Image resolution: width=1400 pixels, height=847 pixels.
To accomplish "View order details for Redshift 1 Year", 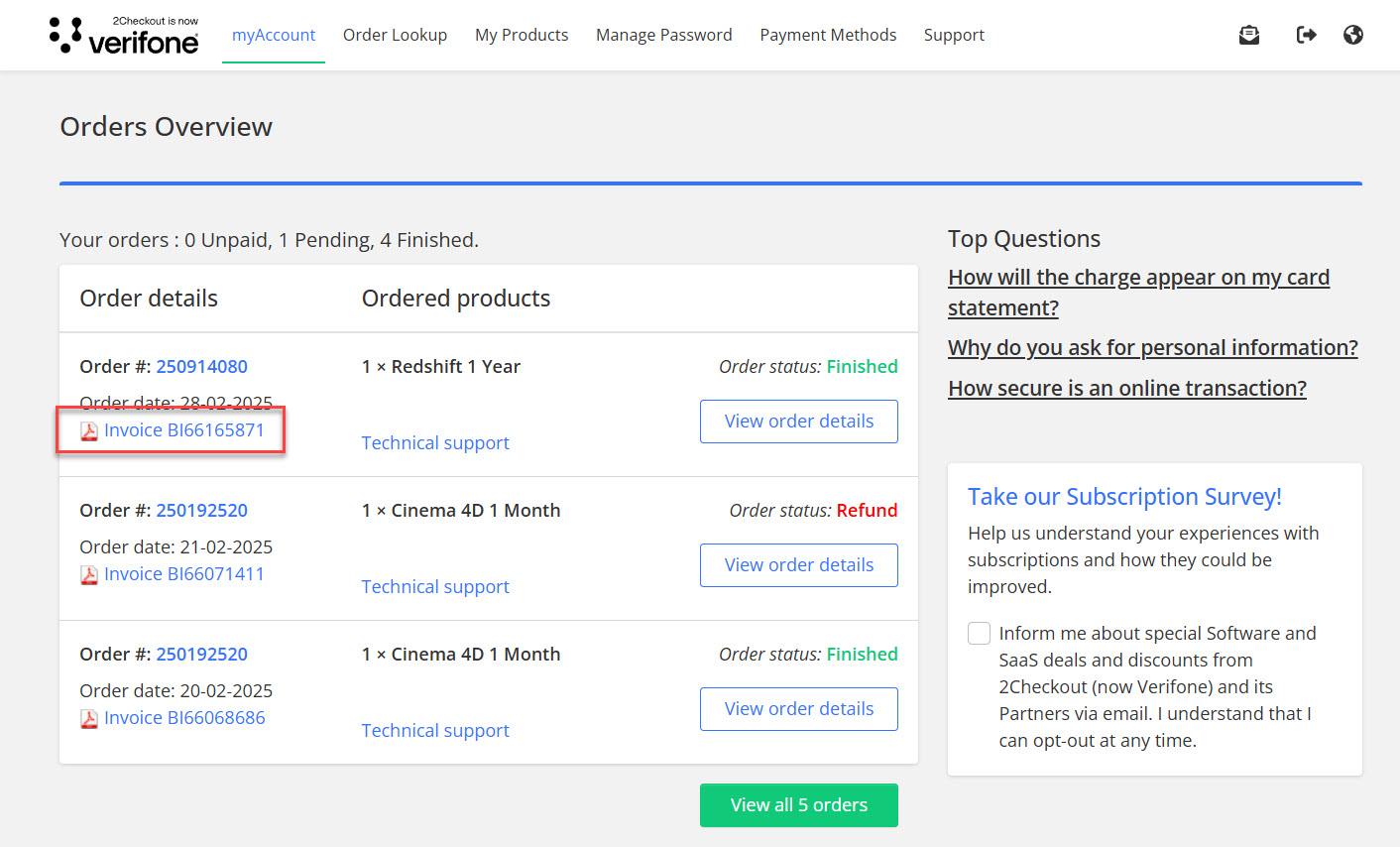I will click(x=798, y=422).
